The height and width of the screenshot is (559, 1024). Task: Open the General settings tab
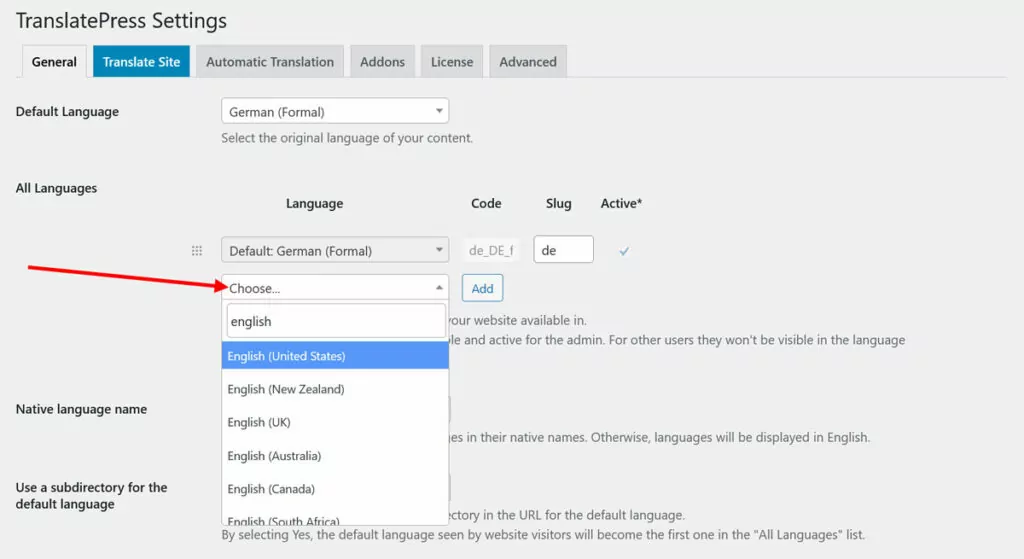coord(54,62)
